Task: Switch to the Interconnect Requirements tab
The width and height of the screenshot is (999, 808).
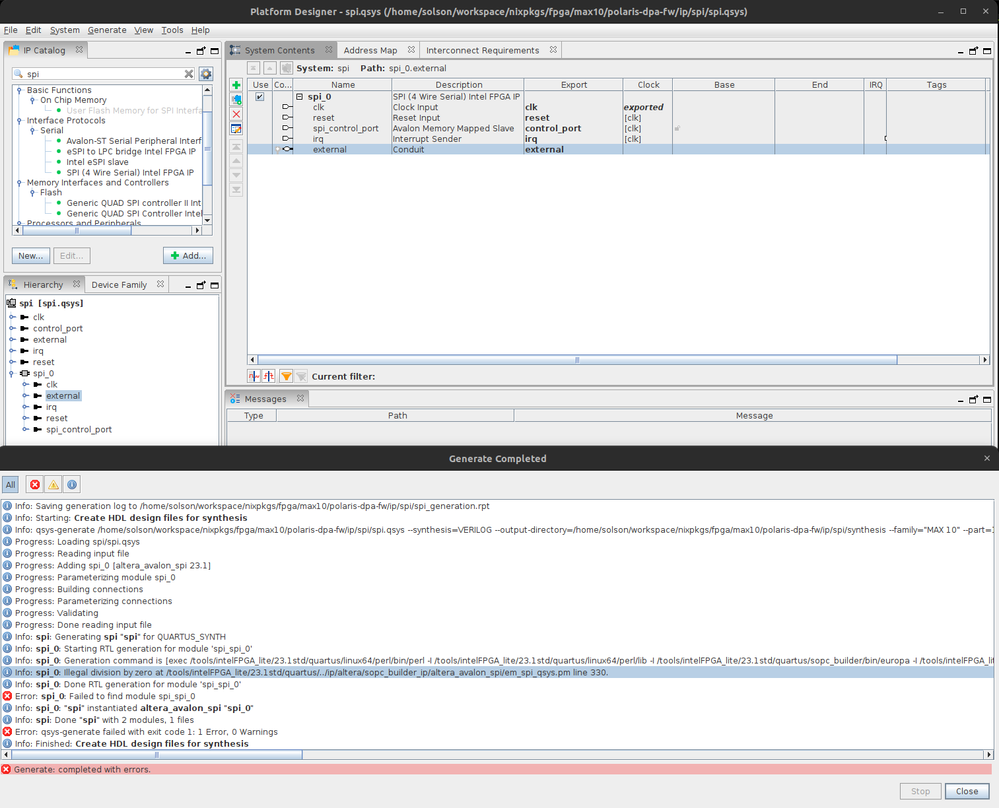Action: tap(482, 50)
